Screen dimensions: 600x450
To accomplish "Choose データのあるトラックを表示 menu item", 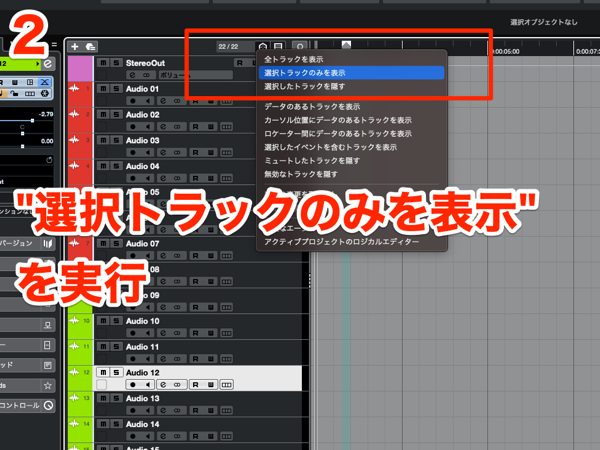I will (351, 106).
